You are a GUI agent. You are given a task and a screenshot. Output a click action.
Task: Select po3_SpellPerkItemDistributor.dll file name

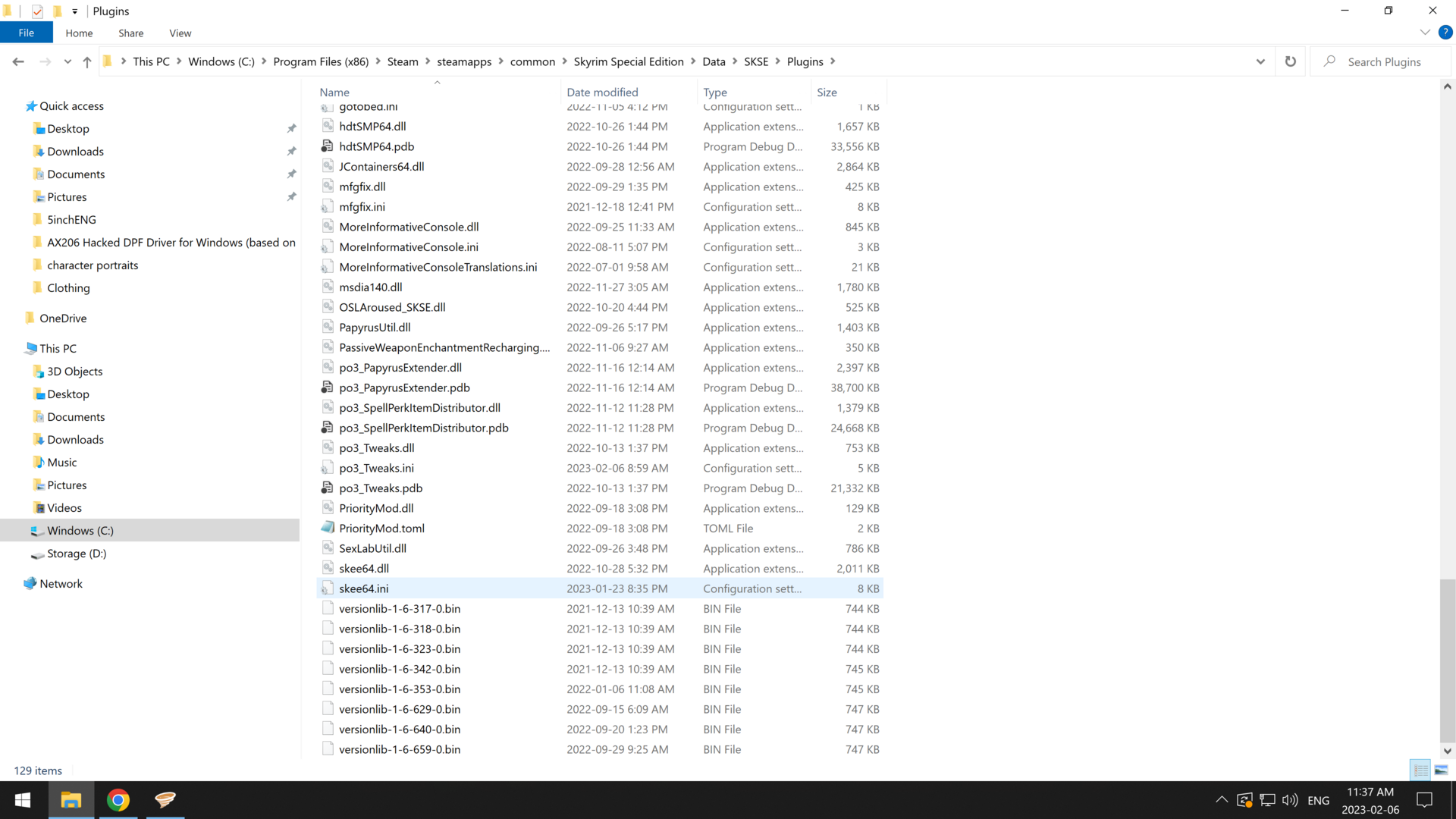pyautogui.click(x=419, y=408)
